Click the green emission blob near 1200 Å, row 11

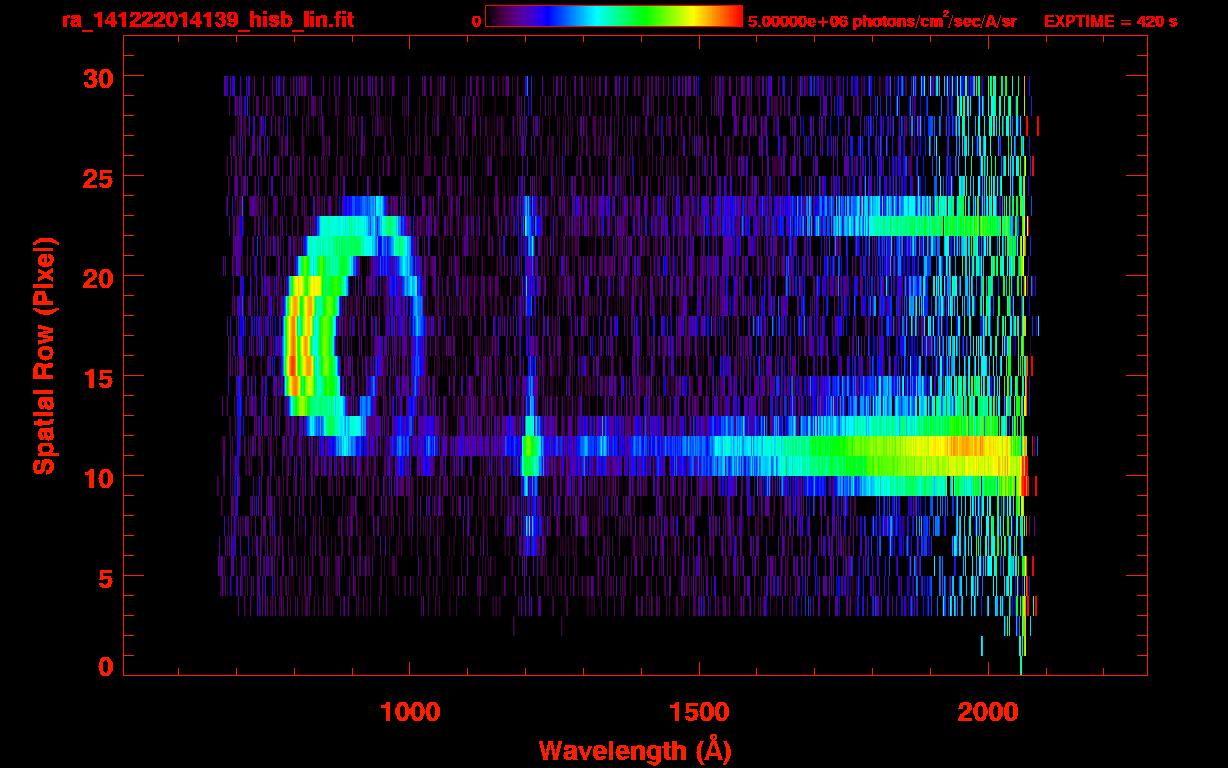(532, 456)
